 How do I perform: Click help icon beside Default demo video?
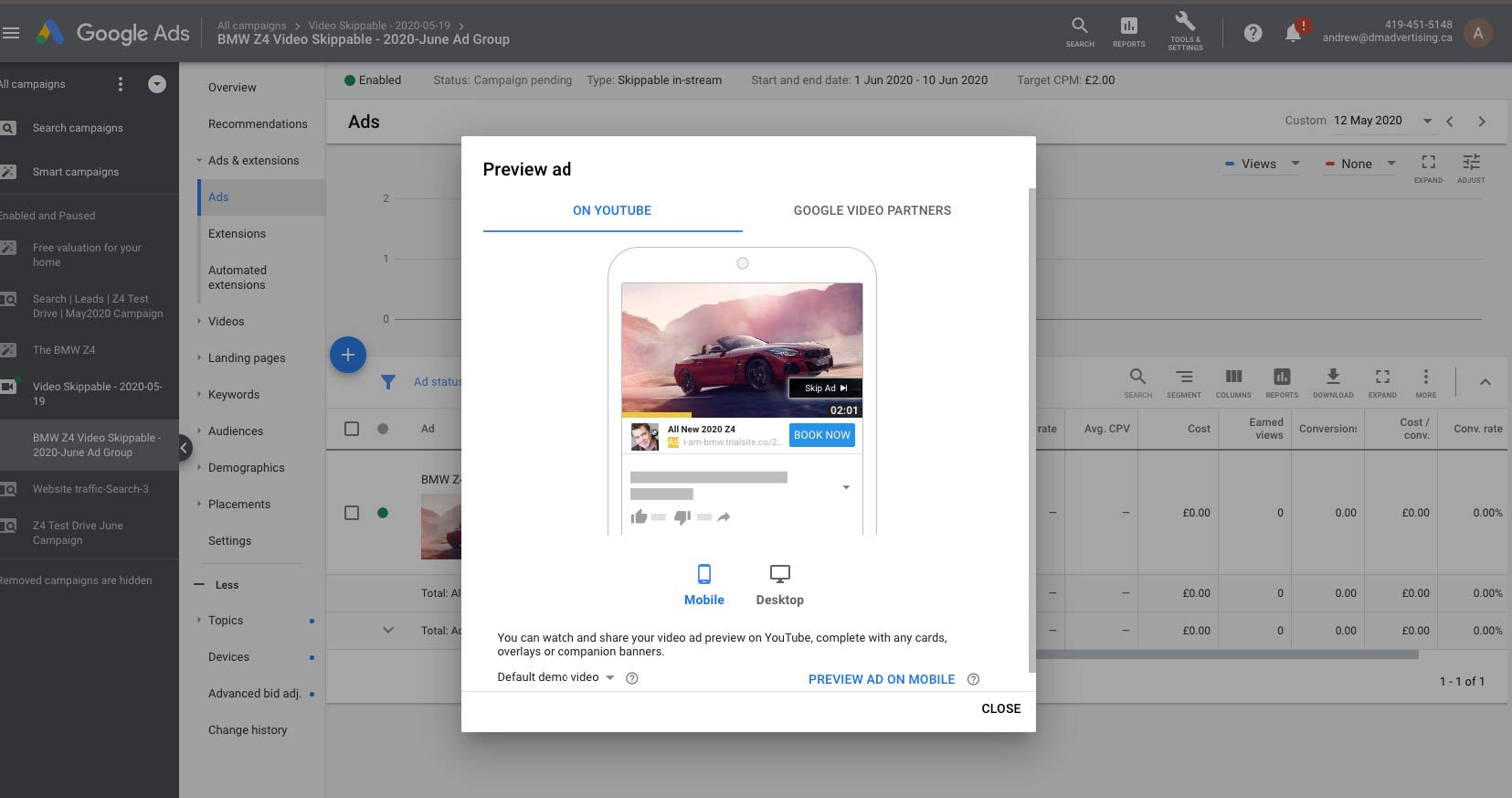tap(631, 678)
